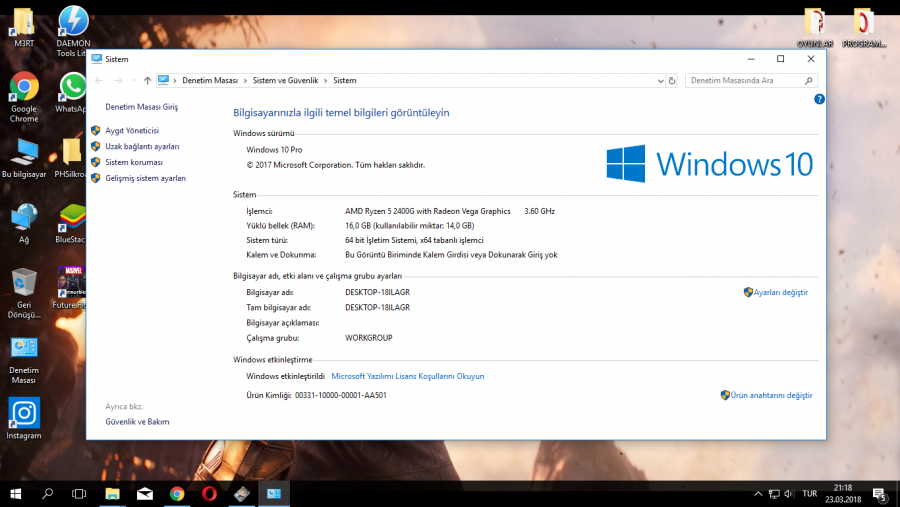Image resolution: width=900 pixels, height=507 pixels.
Task: Go up one level with the up arrow
Action: tap(148, 80)
